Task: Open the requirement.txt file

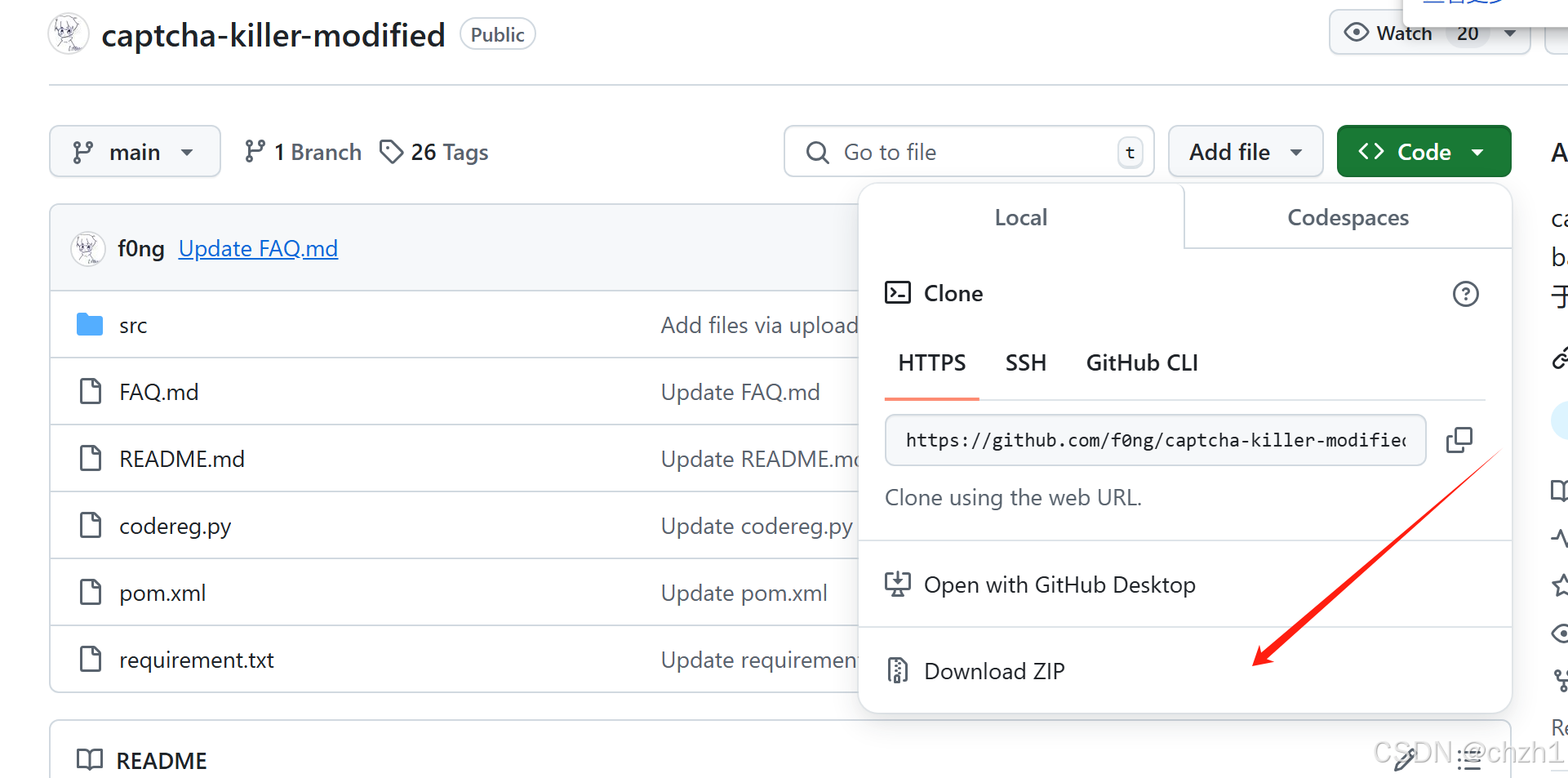Action: click(197, 660)
